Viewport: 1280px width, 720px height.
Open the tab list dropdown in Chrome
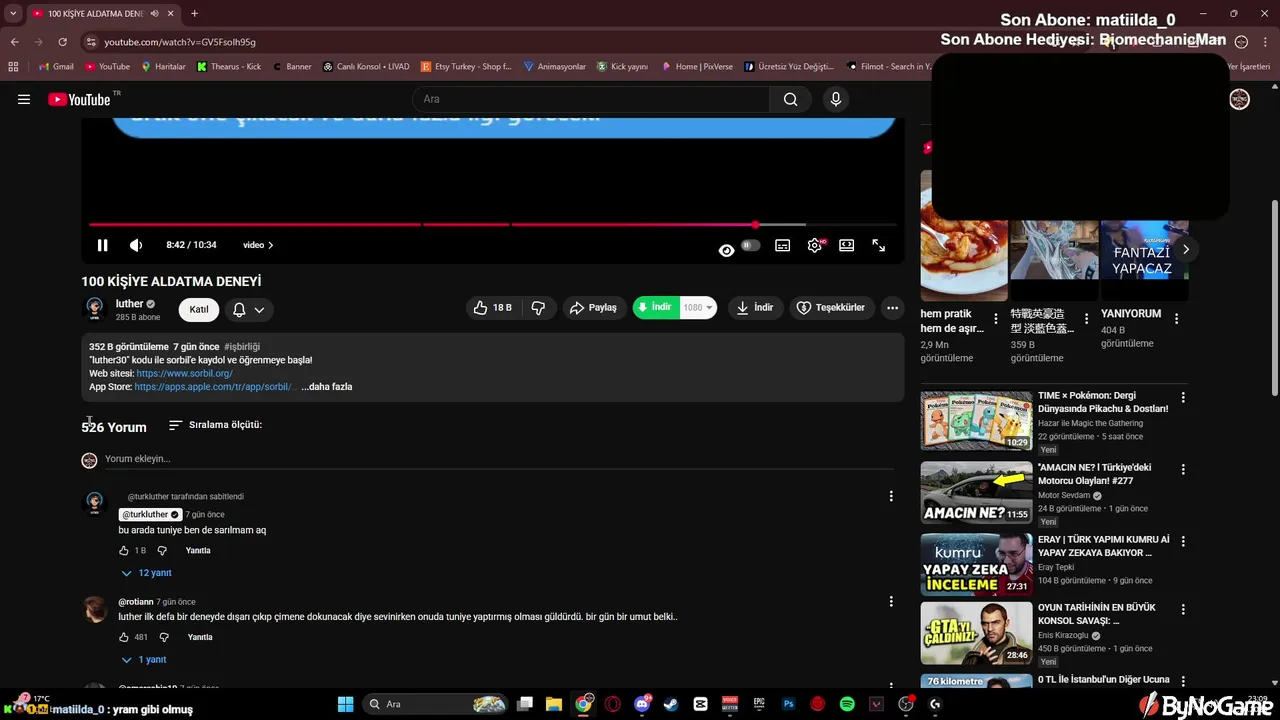13,14
